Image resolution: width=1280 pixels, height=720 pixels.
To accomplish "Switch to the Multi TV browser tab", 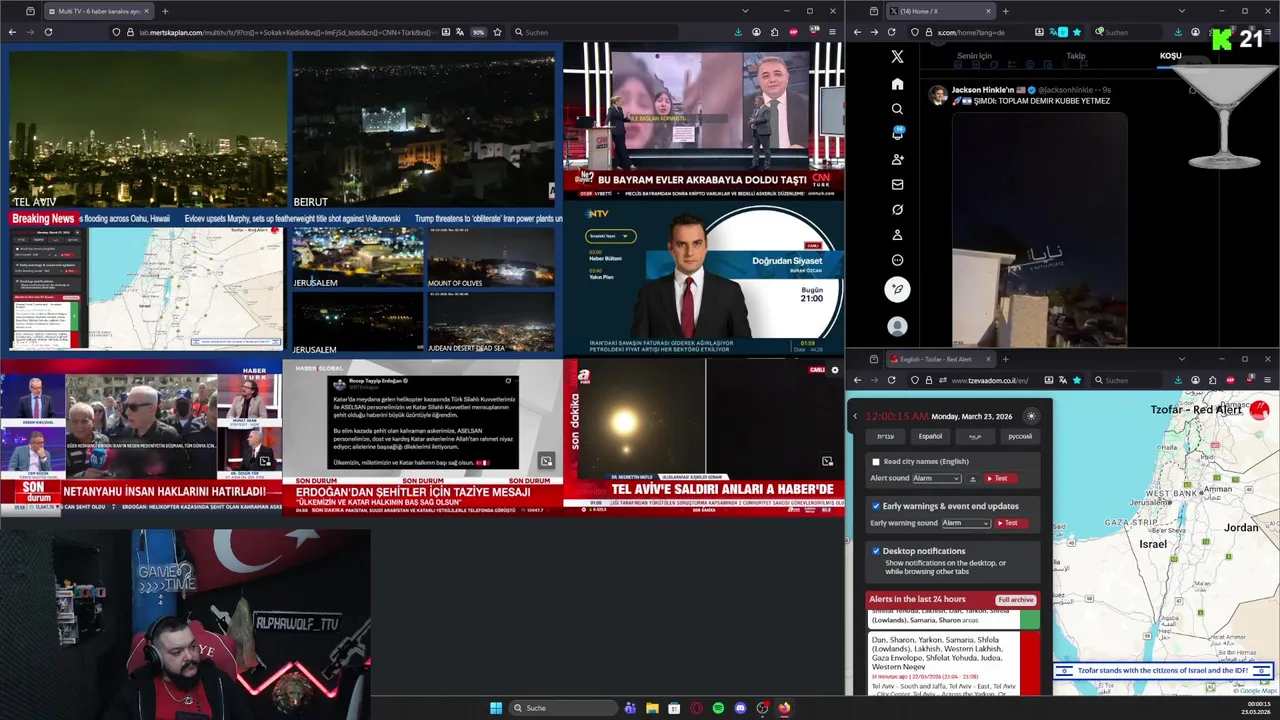I will point(98,11).
